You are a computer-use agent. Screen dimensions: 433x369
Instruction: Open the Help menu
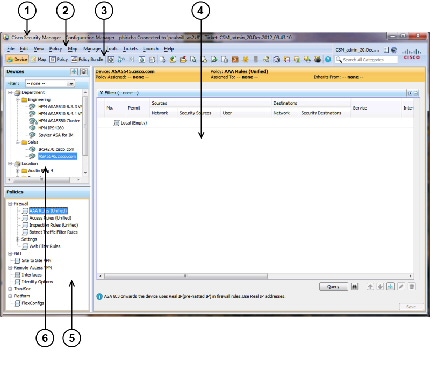pos(169,49)
